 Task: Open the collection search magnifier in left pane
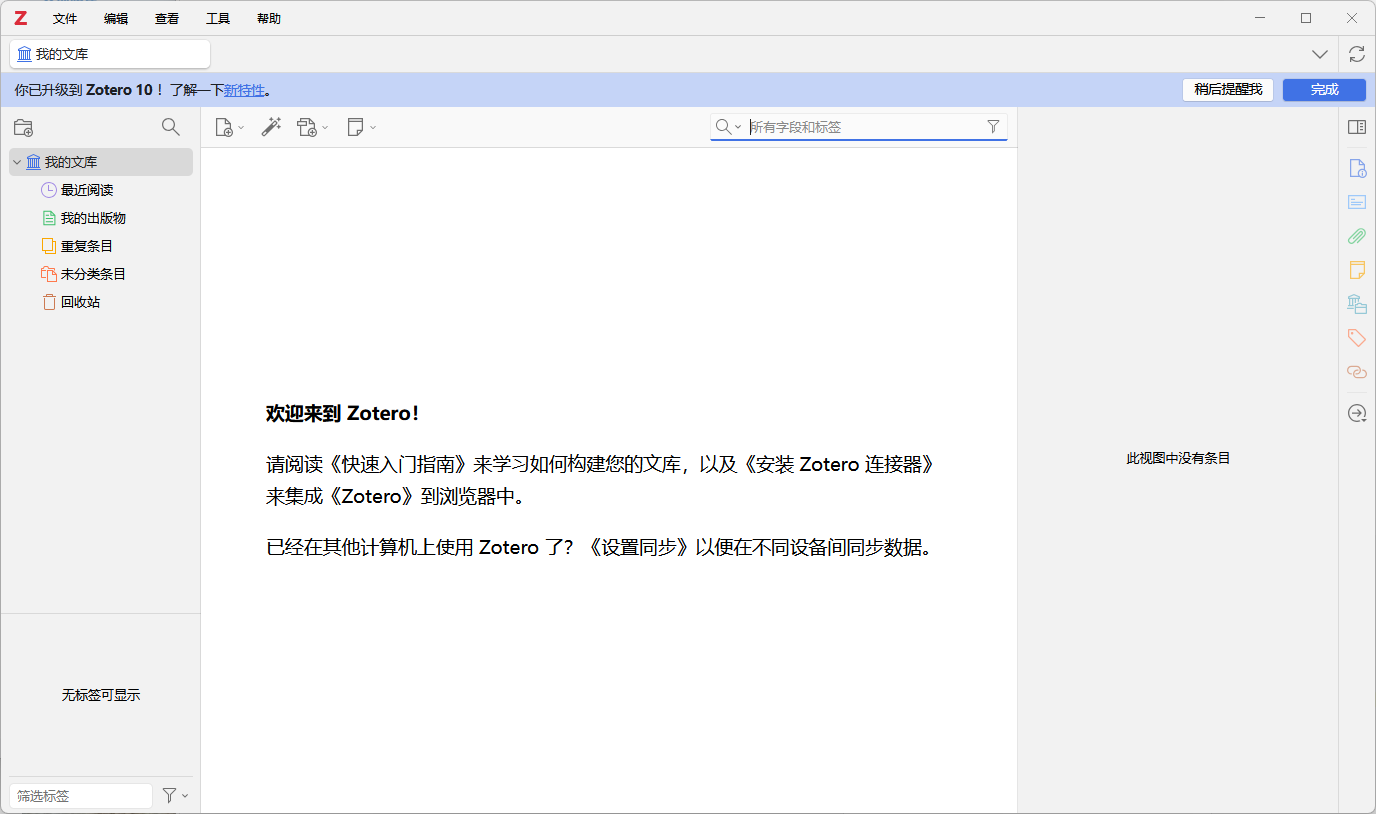(171, 127)
